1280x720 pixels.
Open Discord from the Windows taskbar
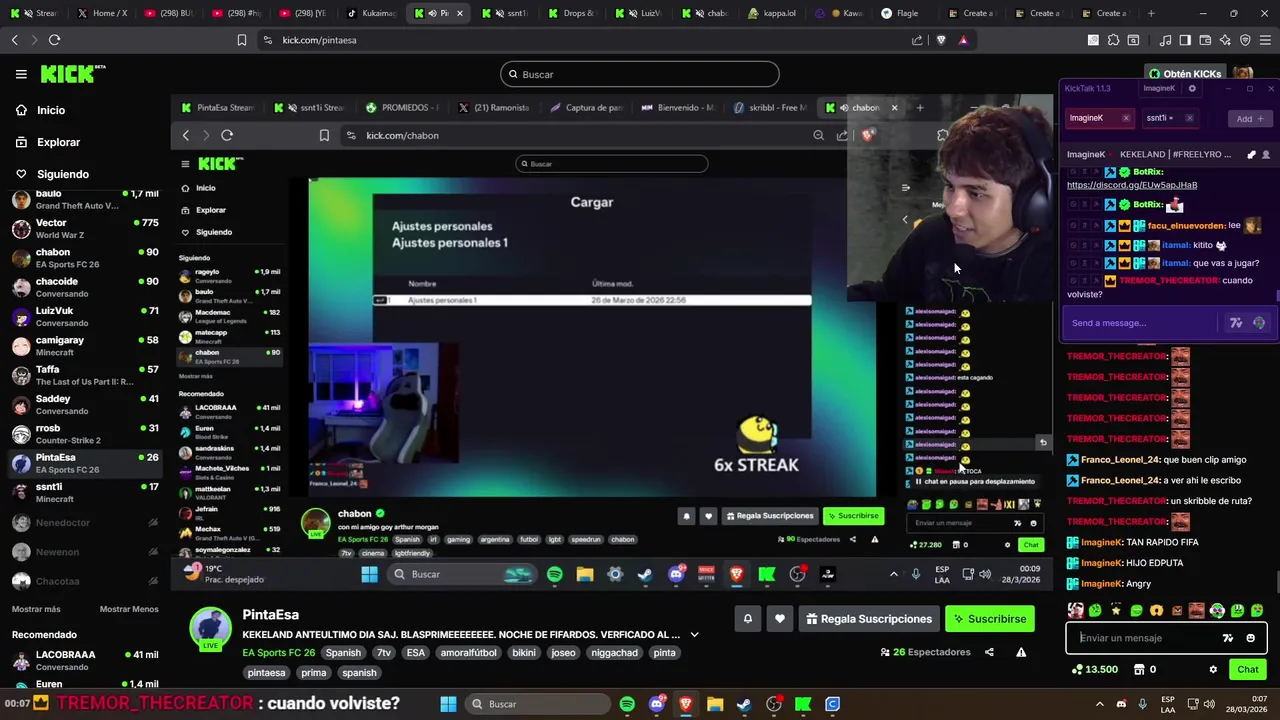pos(656,704)
